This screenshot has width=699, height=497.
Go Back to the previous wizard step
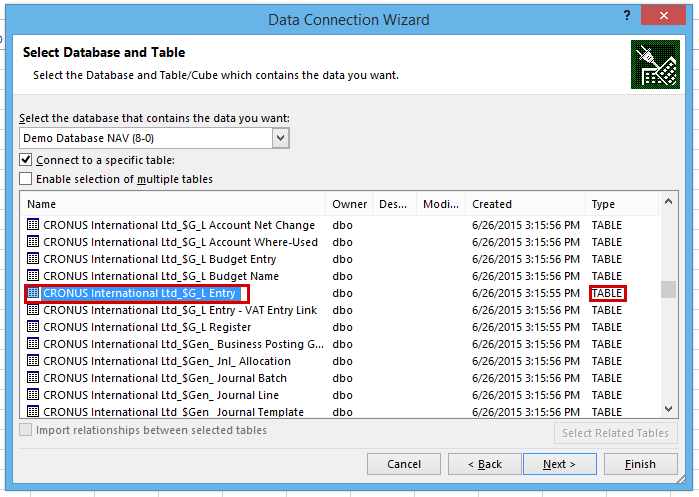point(485,464)
